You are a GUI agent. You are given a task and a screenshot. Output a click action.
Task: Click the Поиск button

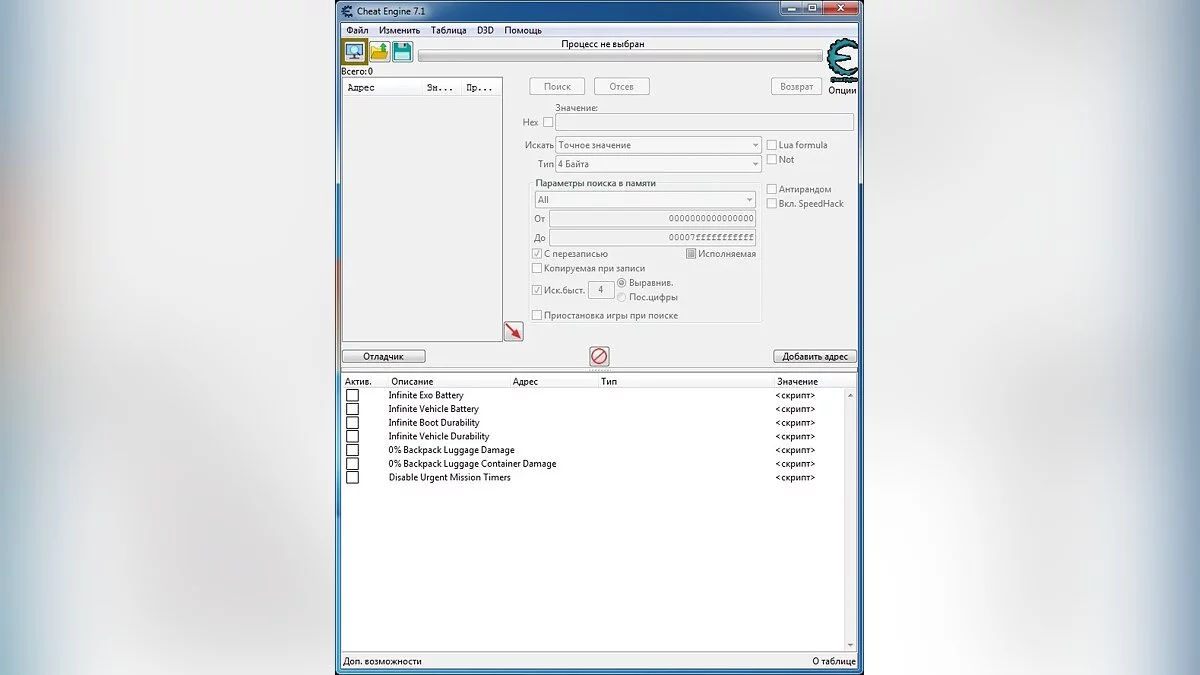tap(557, 87)
